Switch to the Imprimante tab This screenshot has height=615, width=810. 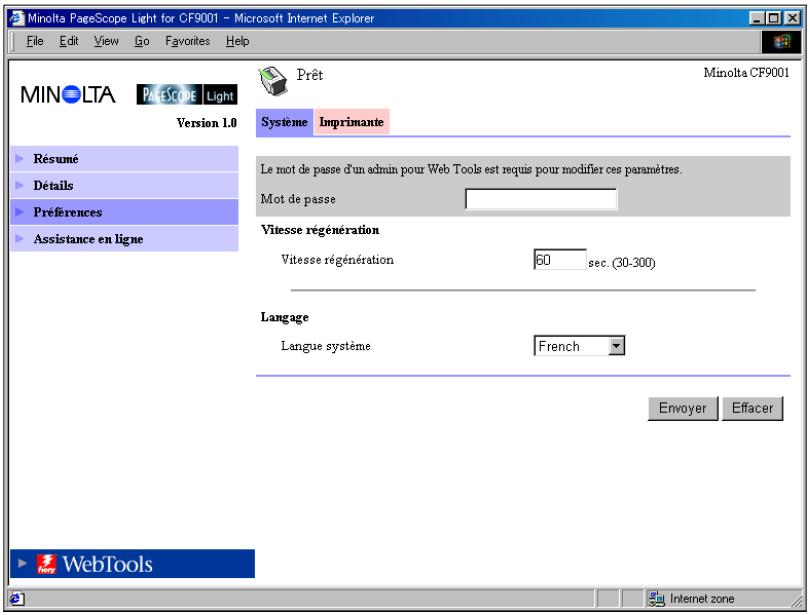351,122
